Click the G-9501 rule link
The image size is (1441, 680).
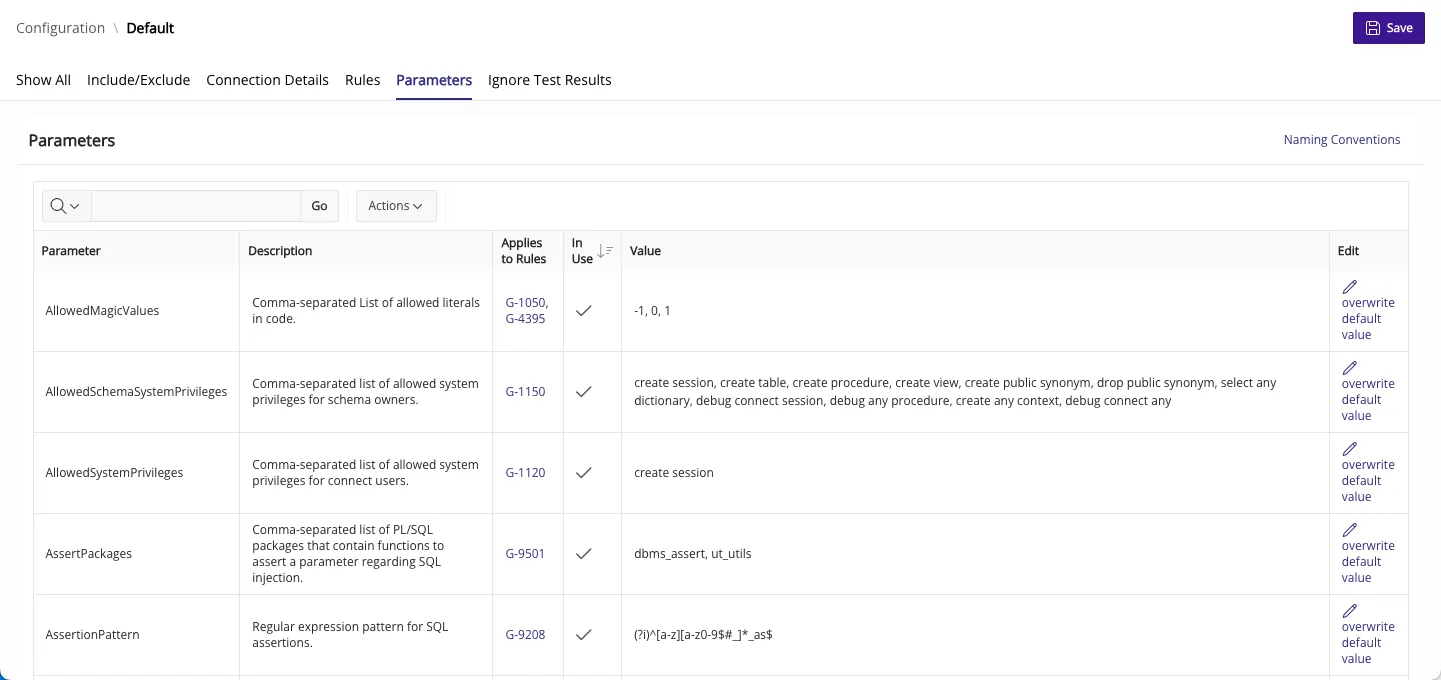(x=525, y=554)
